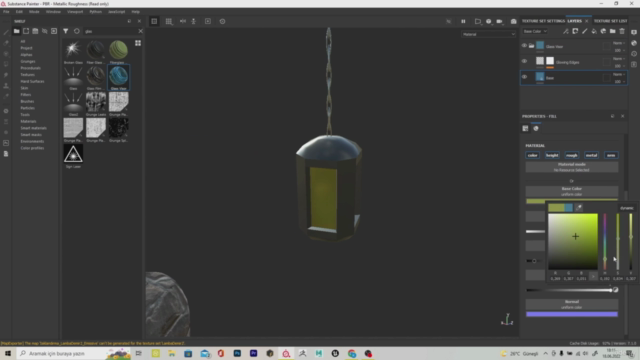This screenshot has width=640, height=360.
Task: Add a folder in Layers toolbar
Action: pos(613,31)
